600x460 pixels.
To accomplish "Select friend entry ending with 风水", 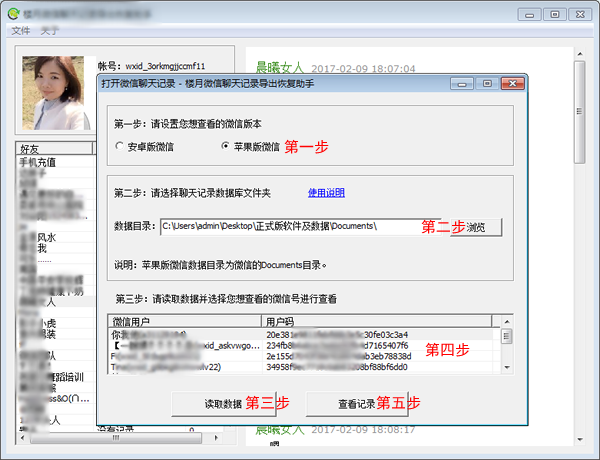I will pos(38,237).
